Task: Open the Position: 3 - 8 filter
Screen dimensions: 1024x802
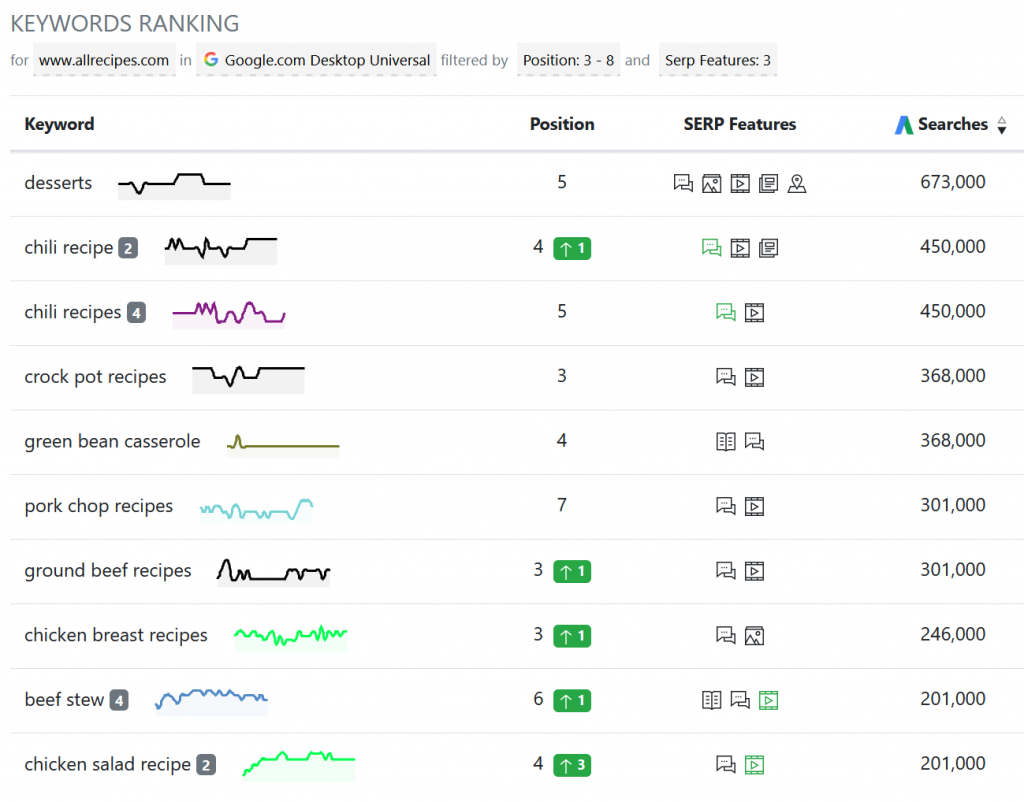Action: [568, 60]
